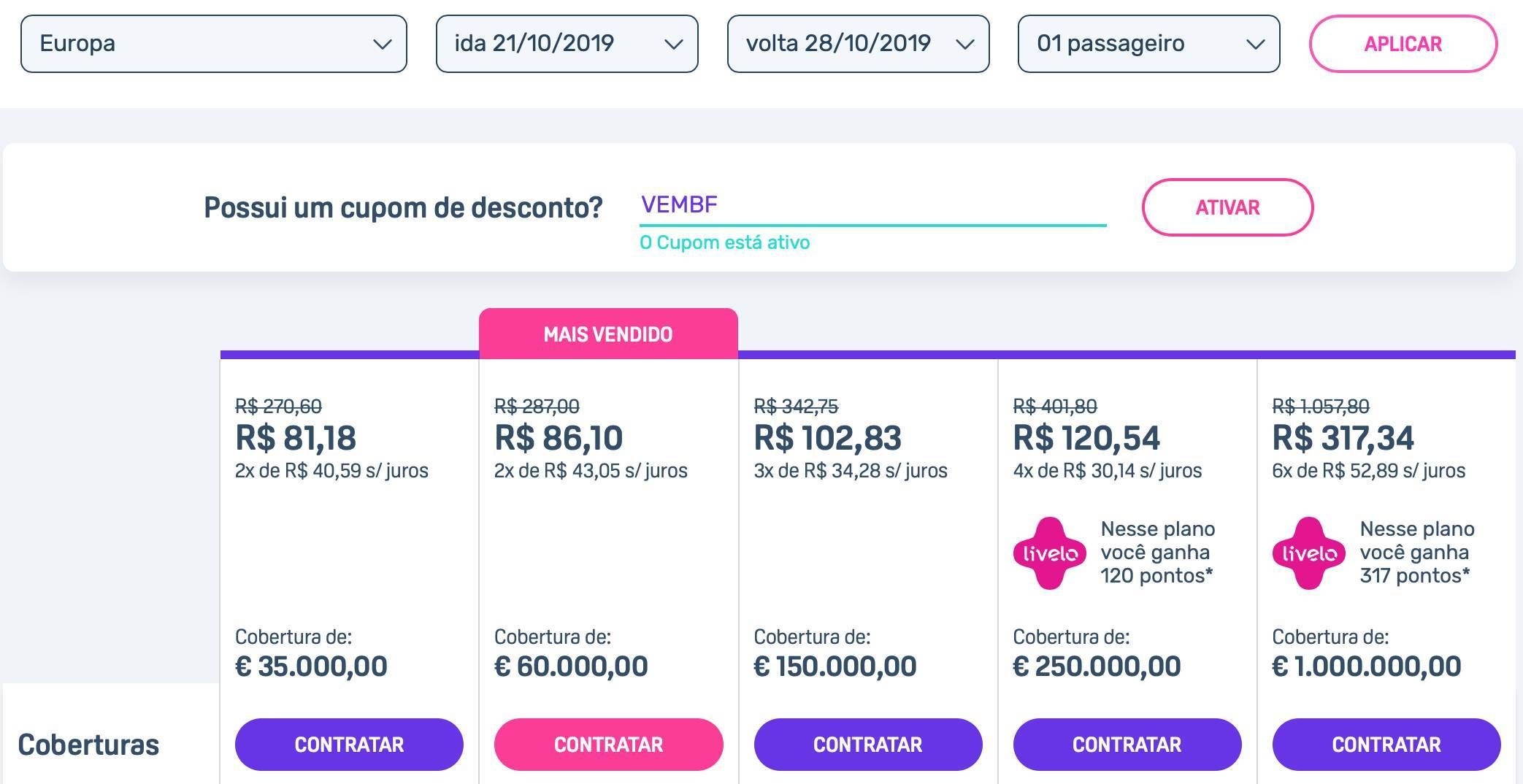Image resolution: width=1523 pixels, height=784 pixels.
Task: Click the chevron arrow in the Europa dropdown
Action: click(382, 45)
